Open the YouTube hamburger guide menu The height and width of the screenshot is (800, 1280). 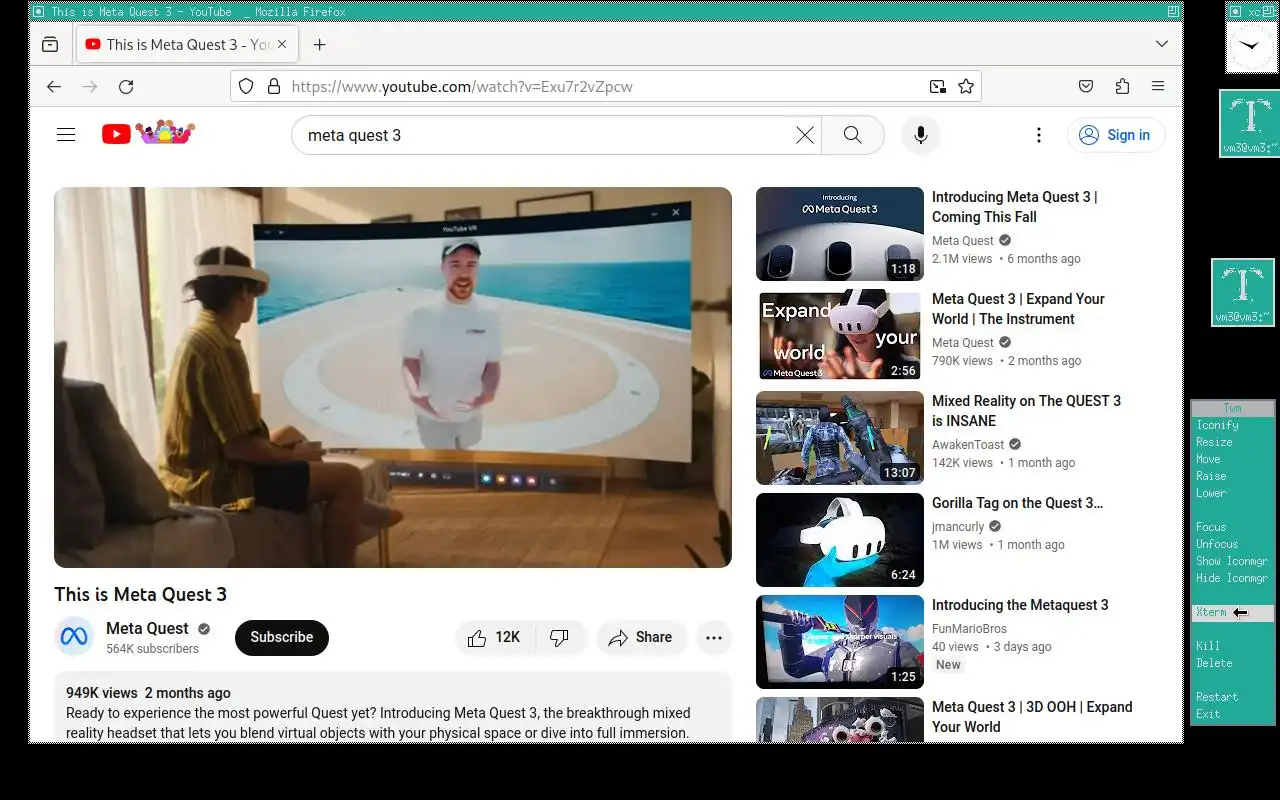pos(66,135)
